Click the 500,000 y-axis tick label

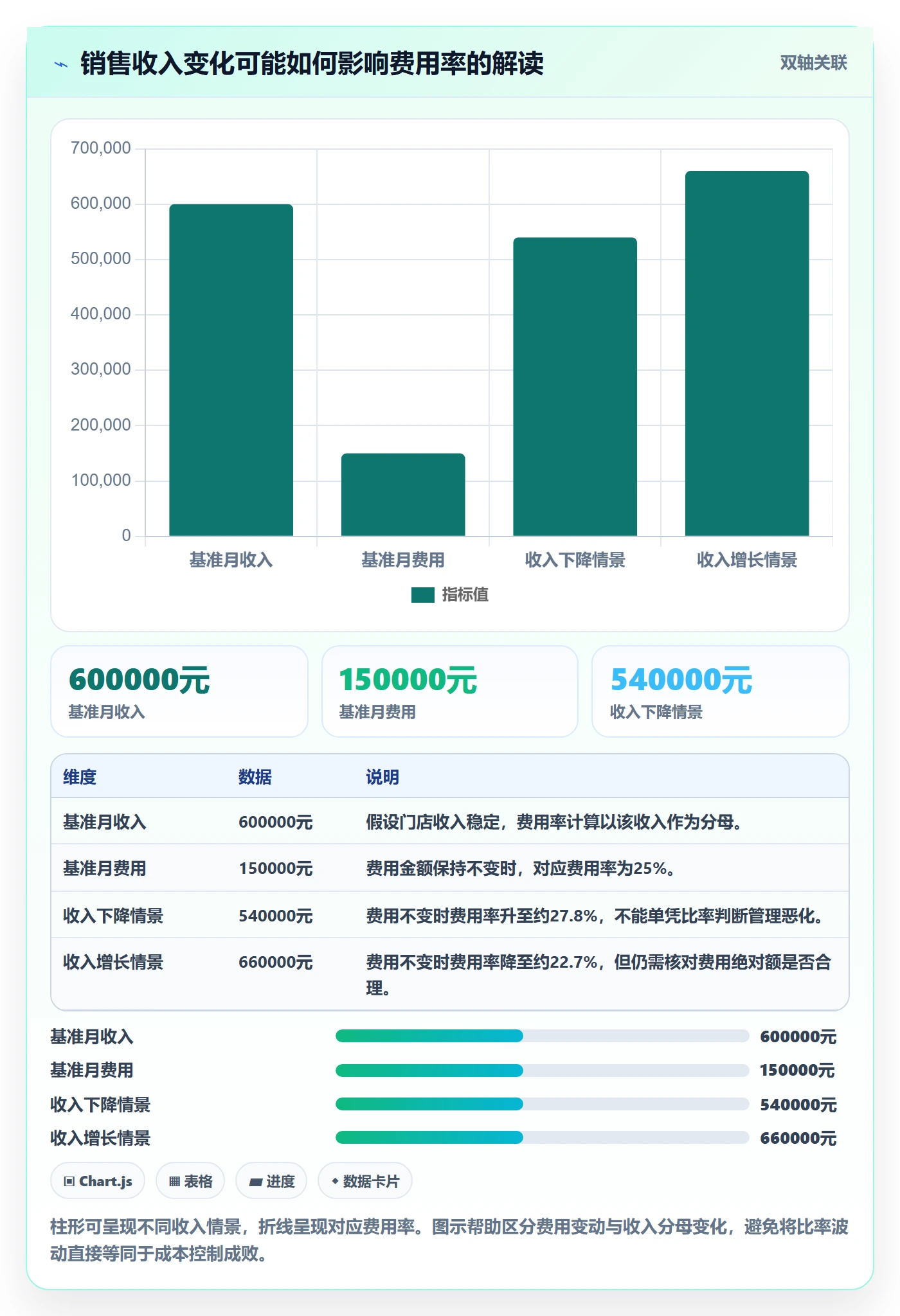[x=101, y=259]
